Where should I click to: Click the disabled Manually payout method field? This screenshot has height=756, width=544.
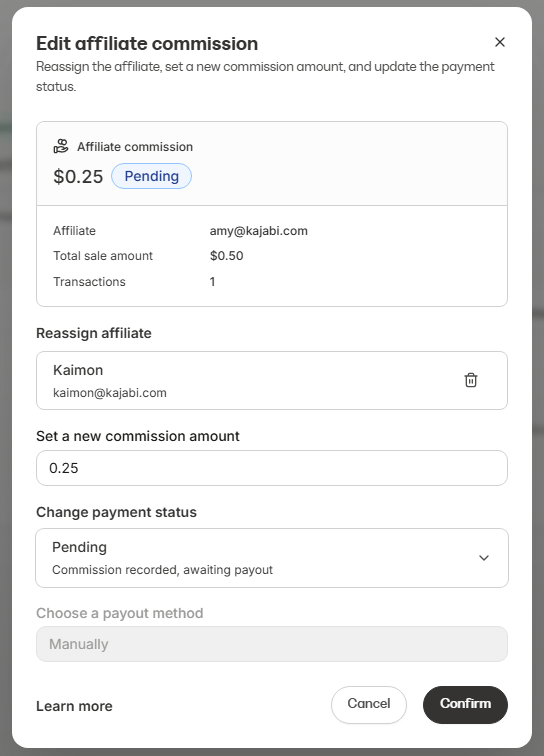[272, 644]
